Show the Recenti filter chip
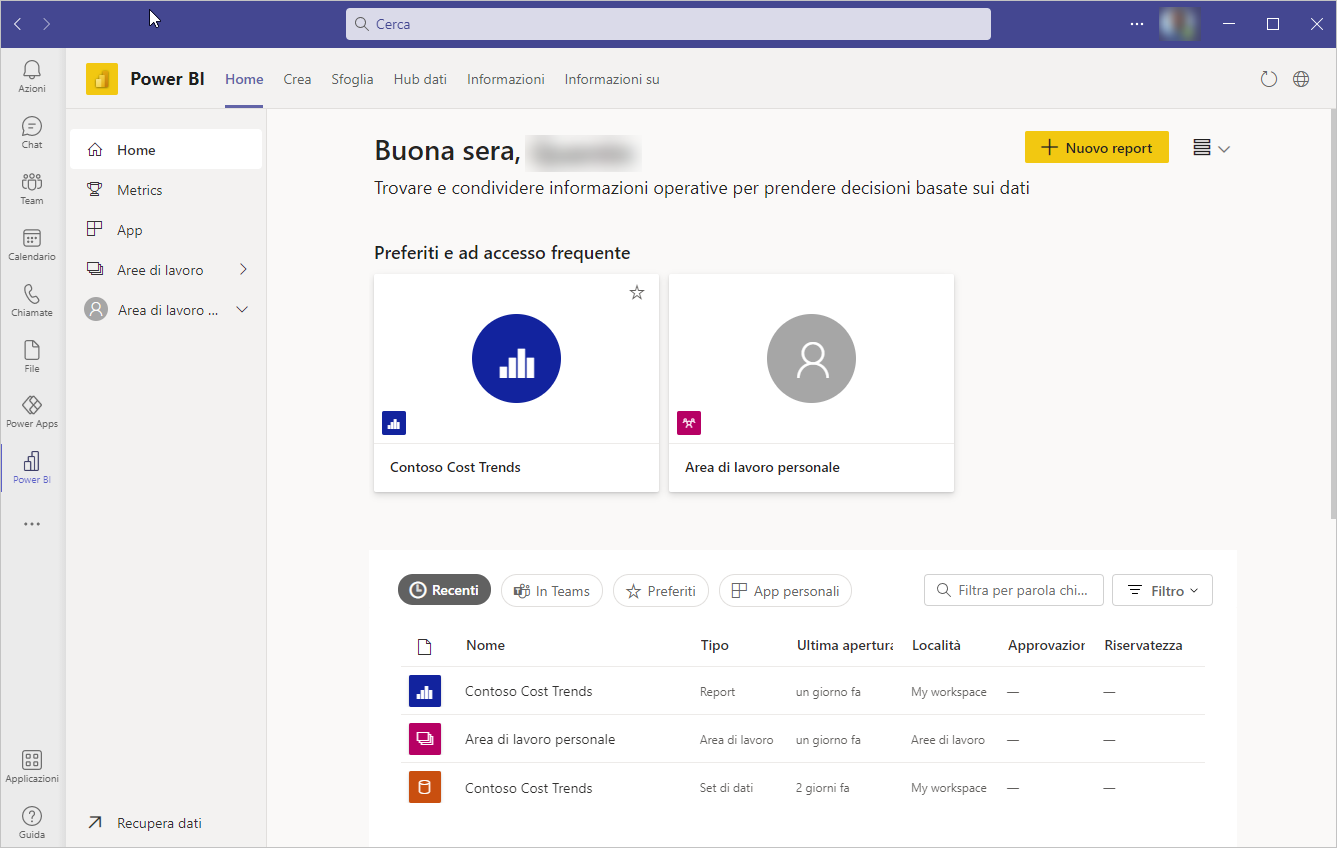This screenshot has width=1337, height=848. click(x=444, y=591)
